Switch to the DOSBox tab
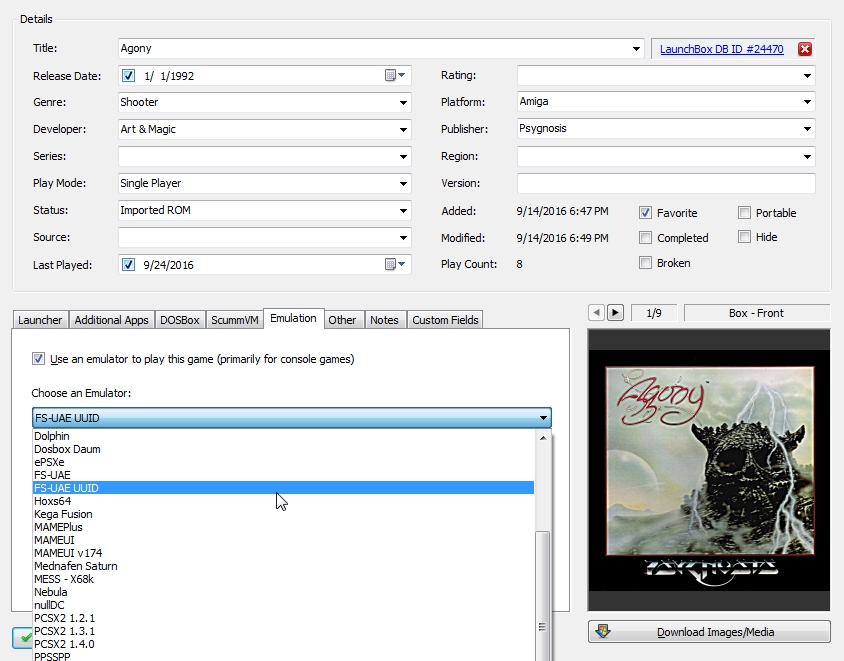 pos(180,320)
